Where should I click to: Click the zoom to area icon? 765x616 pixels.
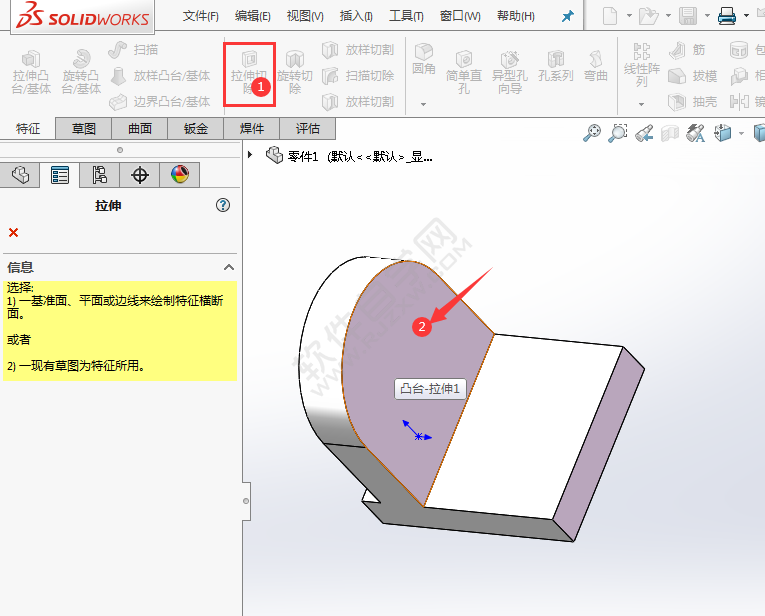tap(618, 133)
